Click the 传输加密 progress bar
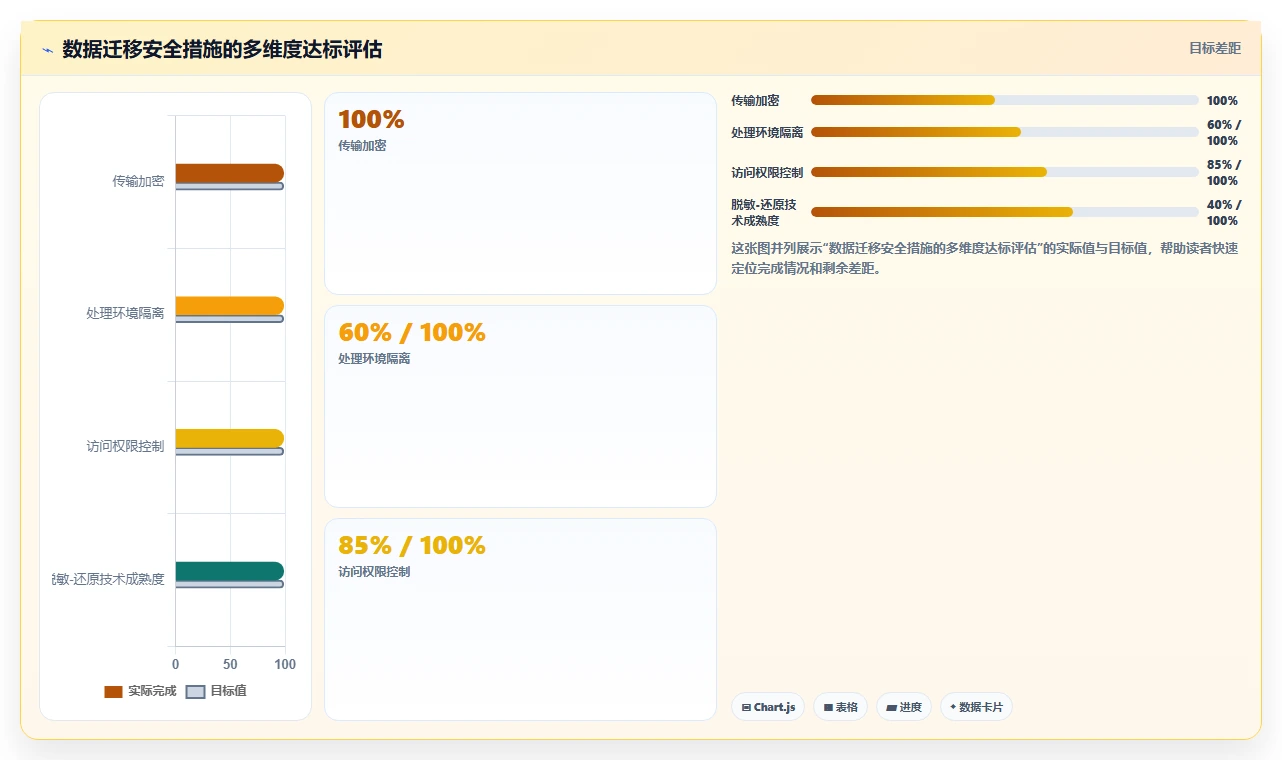This screenshot has height=760, width=1282. coord(1005,100)
